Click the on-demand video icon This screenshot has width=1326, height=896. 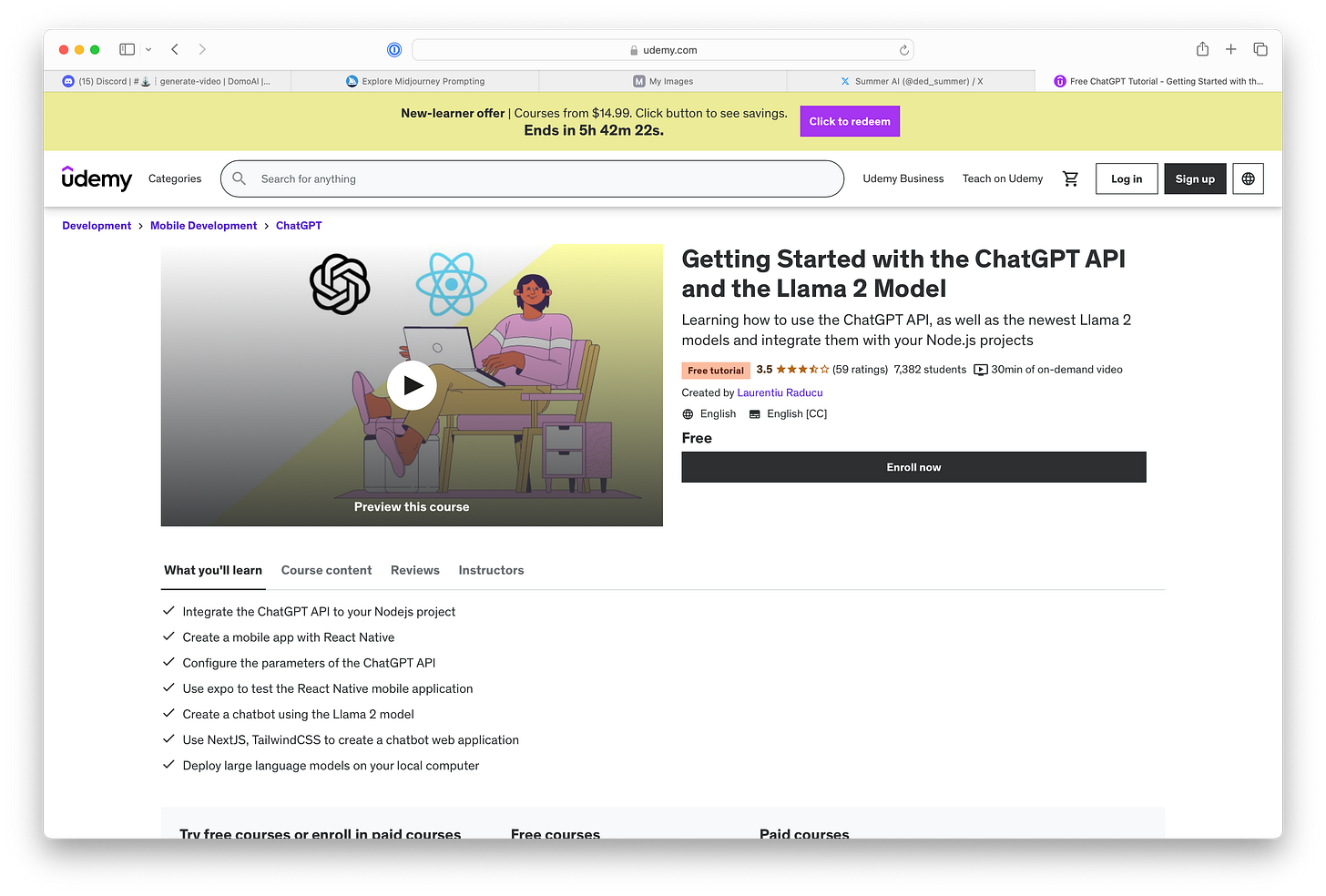tap(981, 370)
